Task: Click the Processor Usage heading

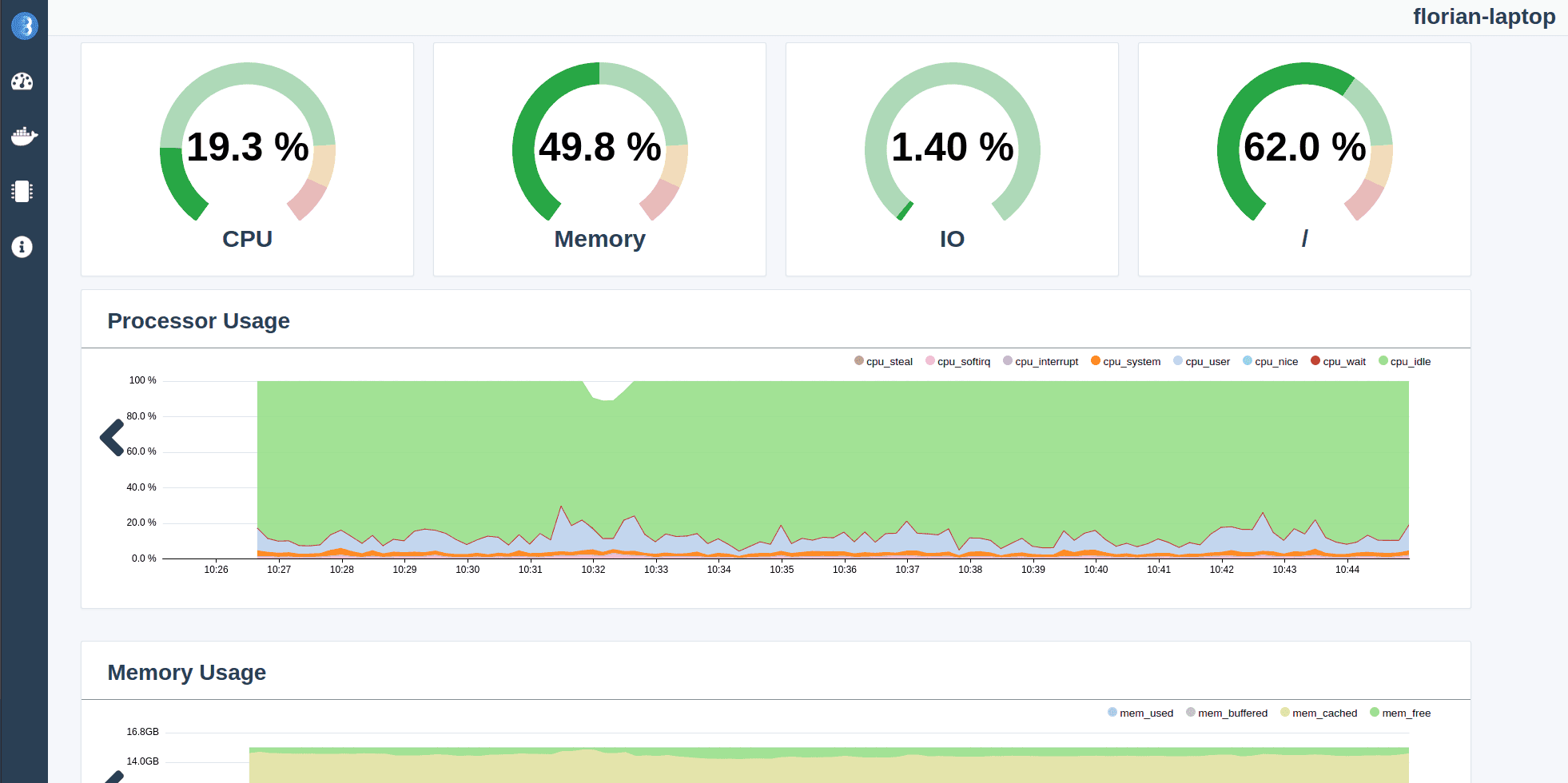Action: [199, 321]
